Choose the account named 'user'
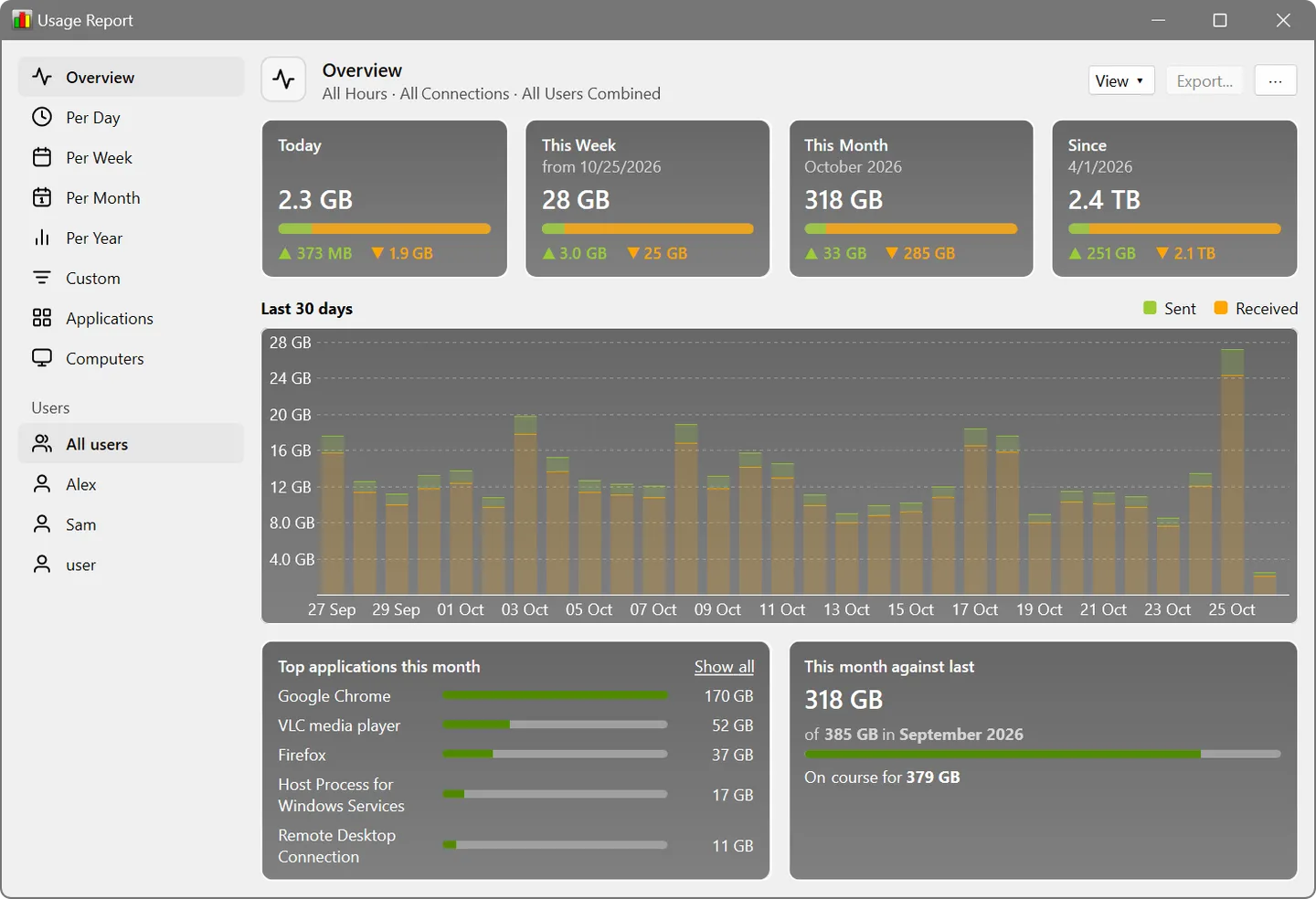1316x899 pixels. pyautogui.click(x=131, y=565)
